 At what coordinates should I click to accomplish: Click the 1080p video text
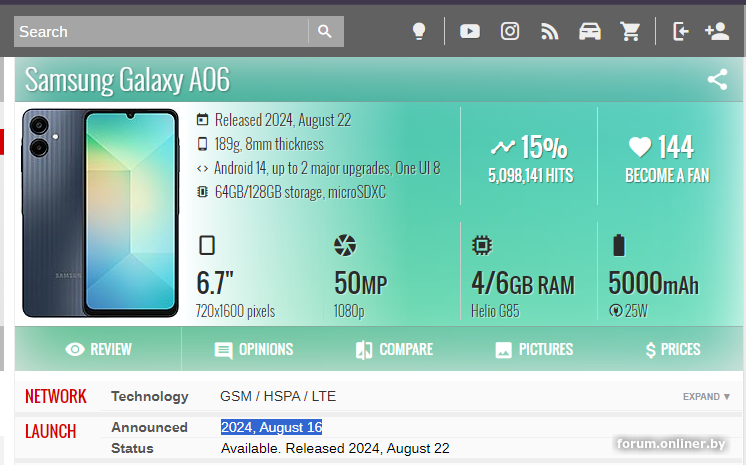pos(349,311)
